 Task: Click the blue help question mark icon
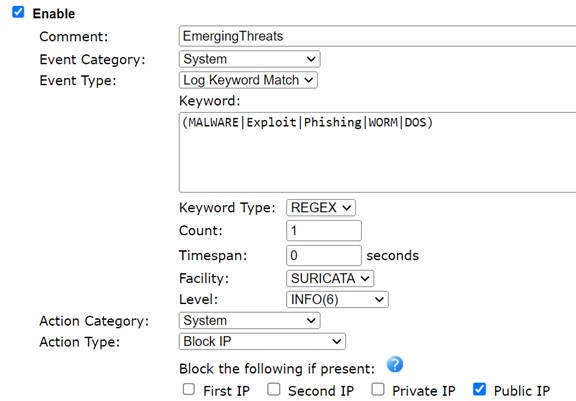click(395, 364)
